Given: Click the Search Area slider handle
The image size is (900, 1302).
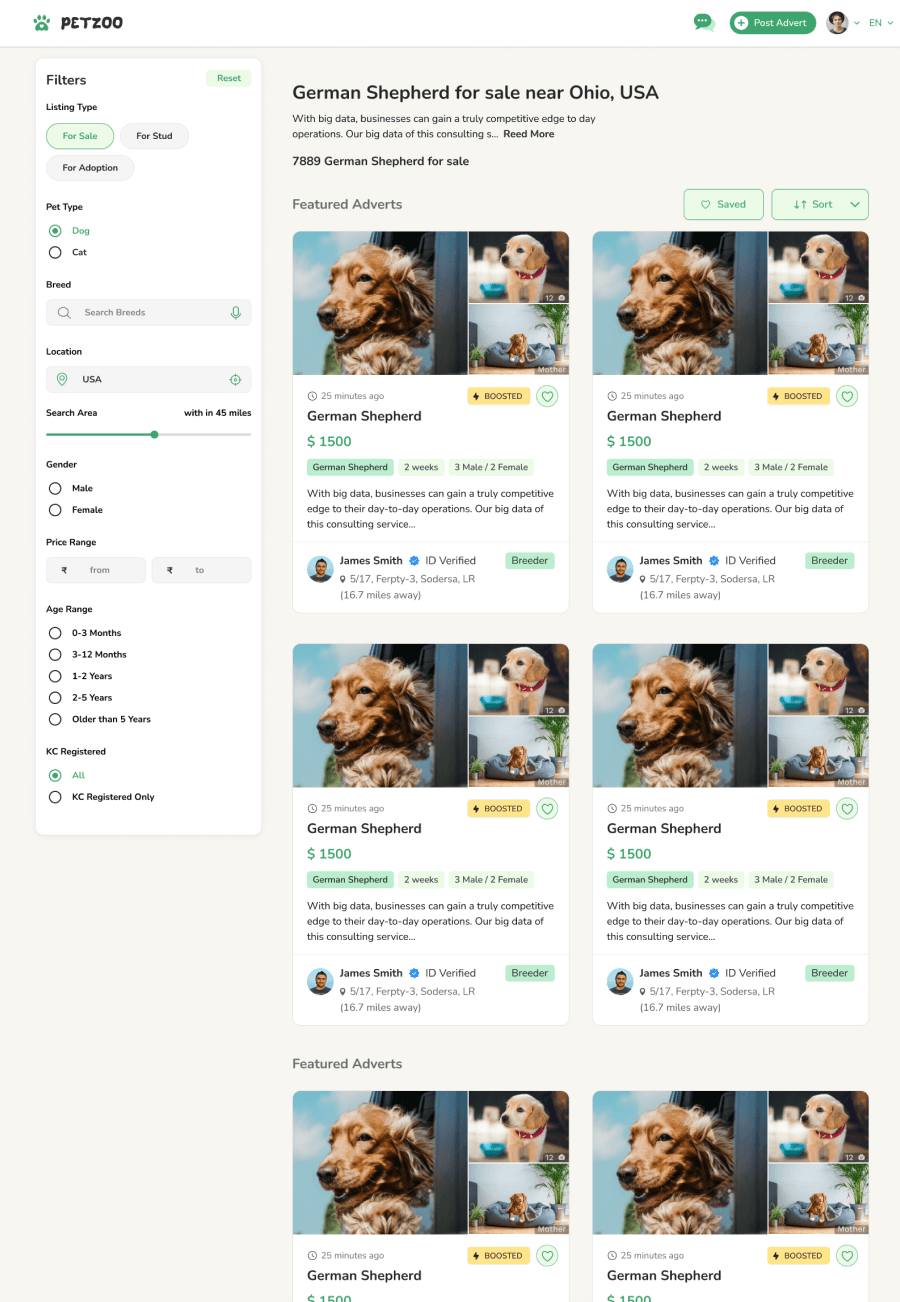Looking at the screenshot, I should click(154, 434).
